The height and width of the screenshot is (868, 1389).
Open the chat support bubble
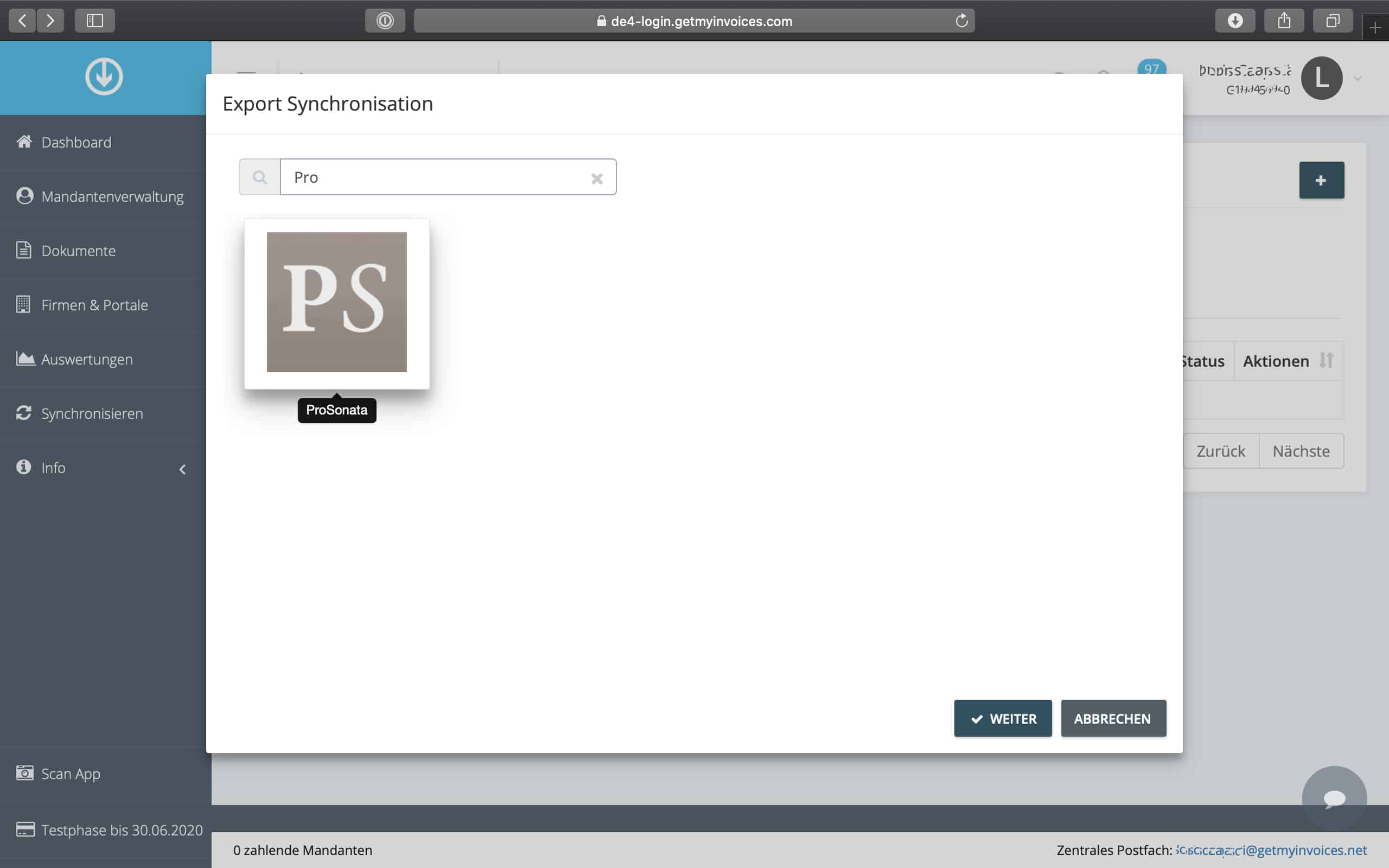coord(1334,798)
